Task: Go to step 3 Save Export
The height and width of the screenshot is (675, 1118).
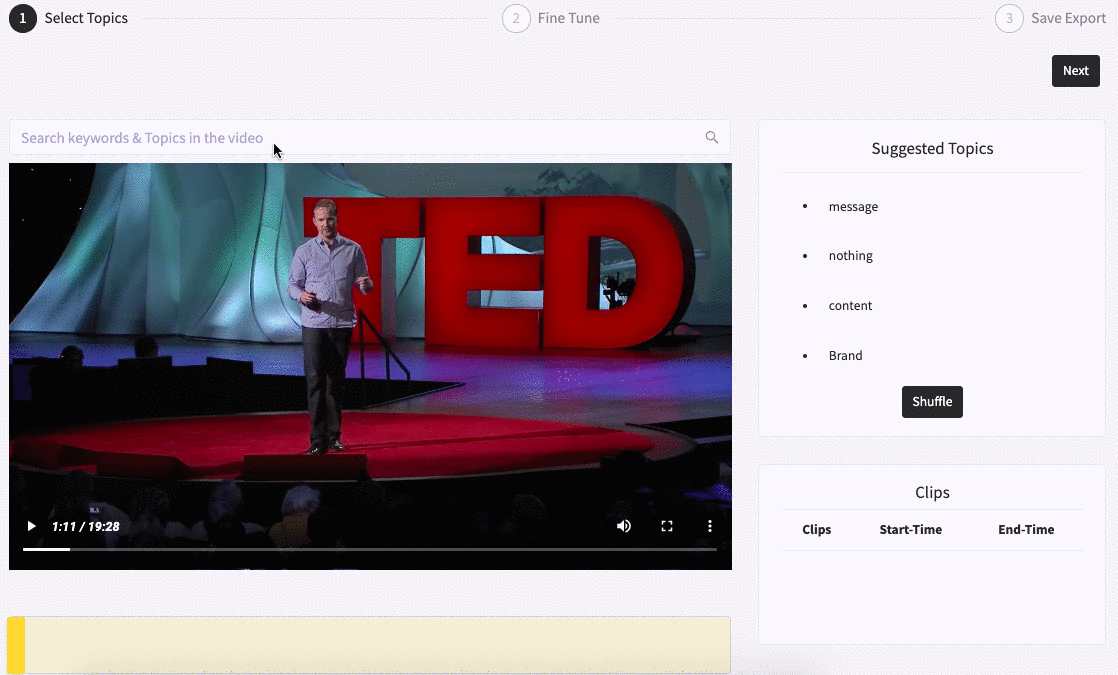Action: pyautogui.click(x=1050, y=18)
